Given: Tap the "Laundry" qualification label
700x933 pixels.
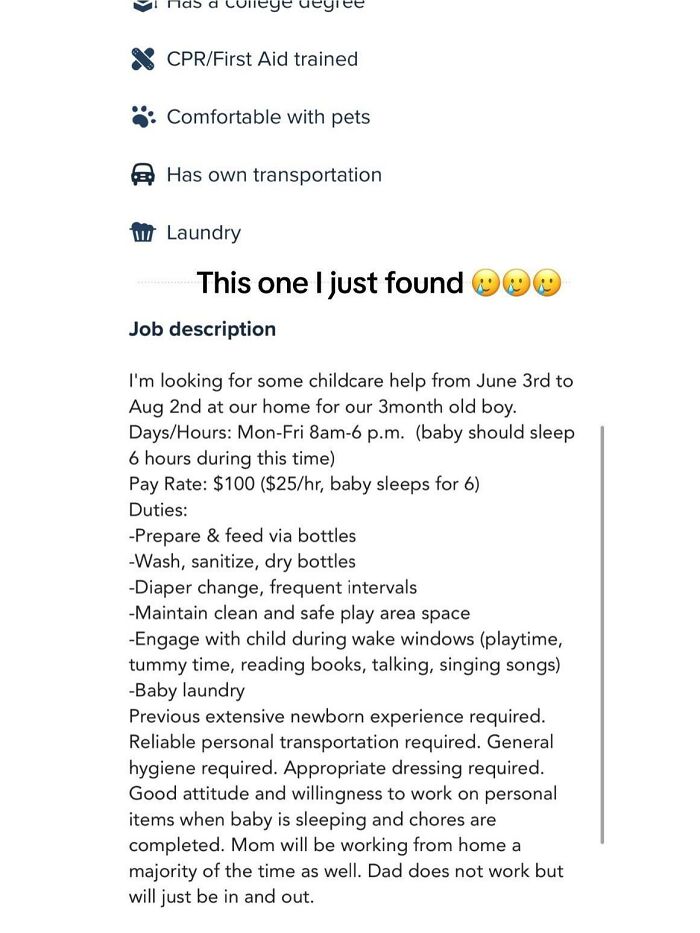Looking at the screenshot, I should pyautogui.click(x=204, y=233).
